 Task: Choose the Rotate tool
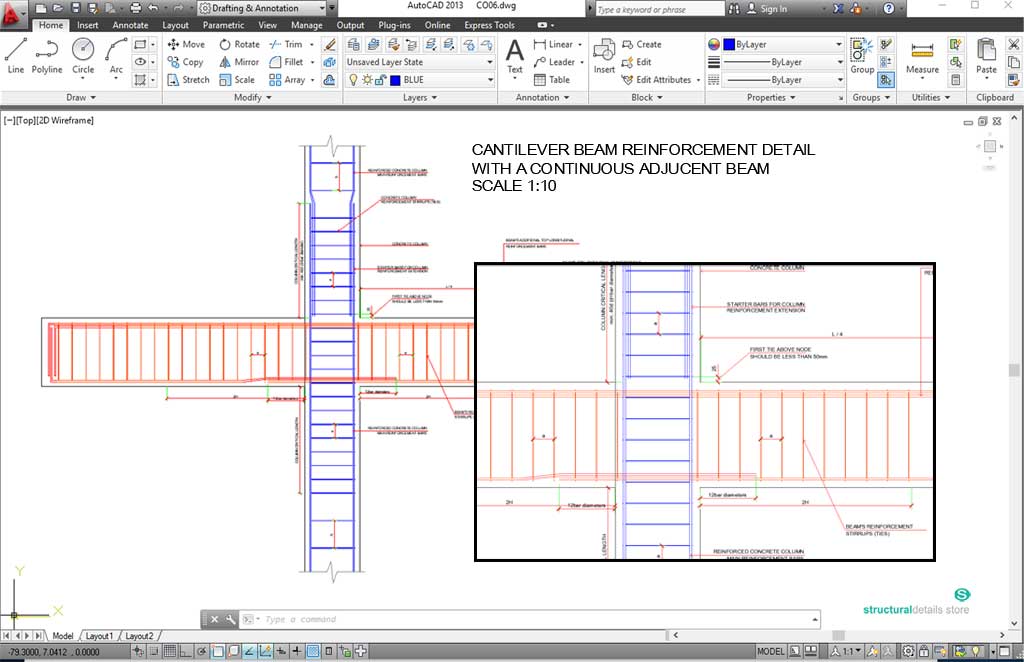(x=238, y=44)
